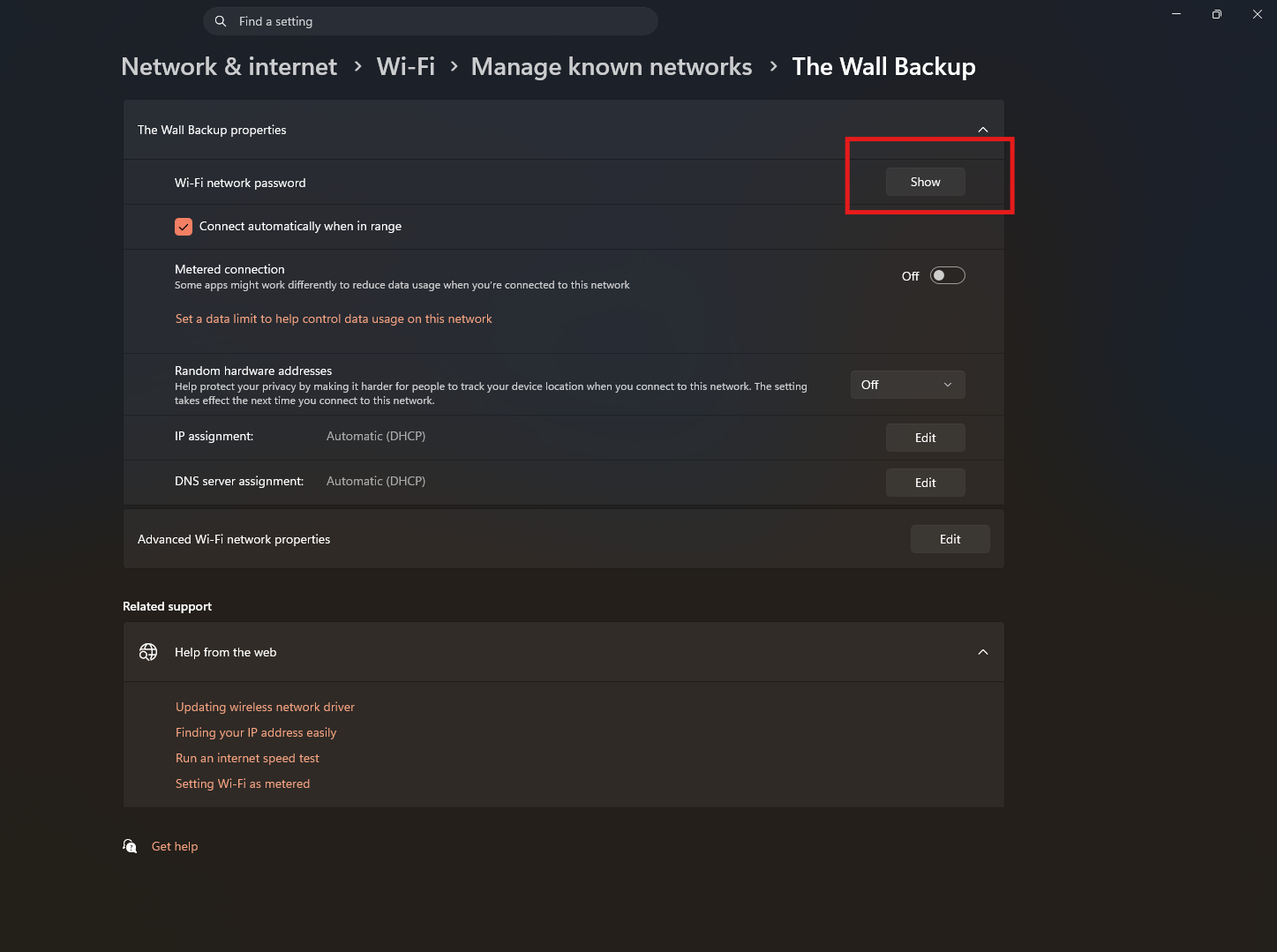Restore down the Settings window

pos(1217,14)
